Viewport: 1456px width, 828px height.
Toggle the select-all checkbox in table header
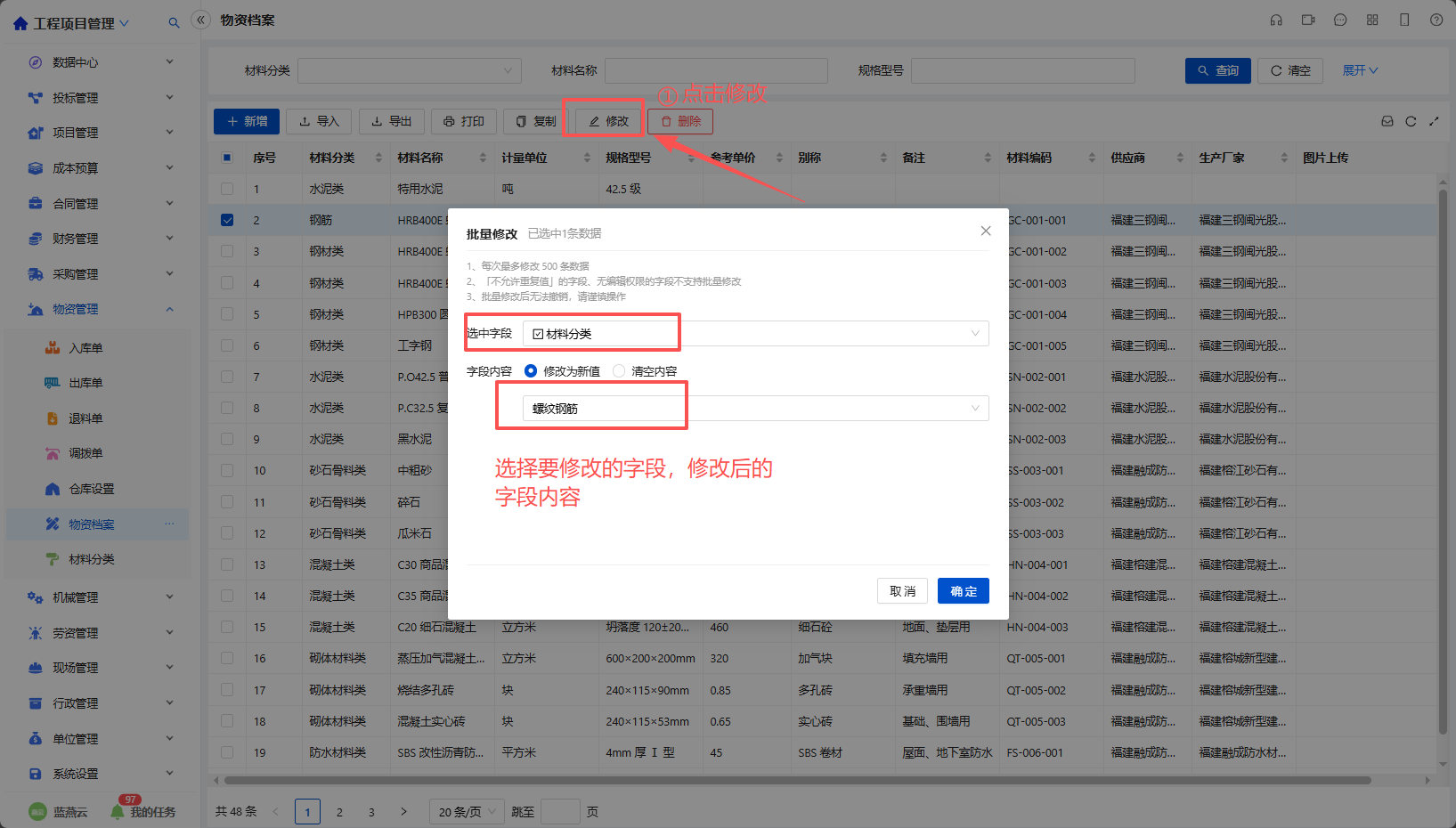point(227,158)
